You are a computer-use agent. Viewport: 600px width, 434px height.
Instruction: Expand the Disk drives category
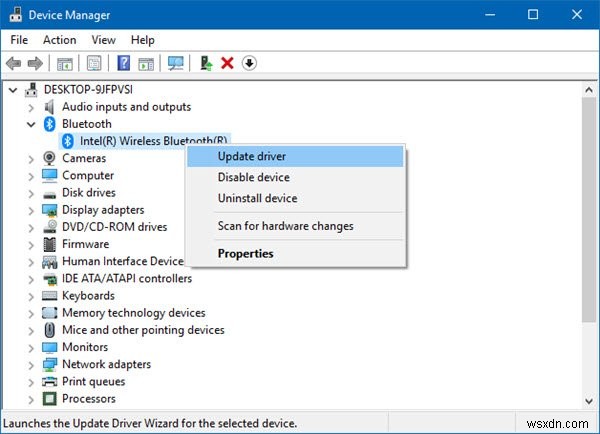[x=31, y=193]
